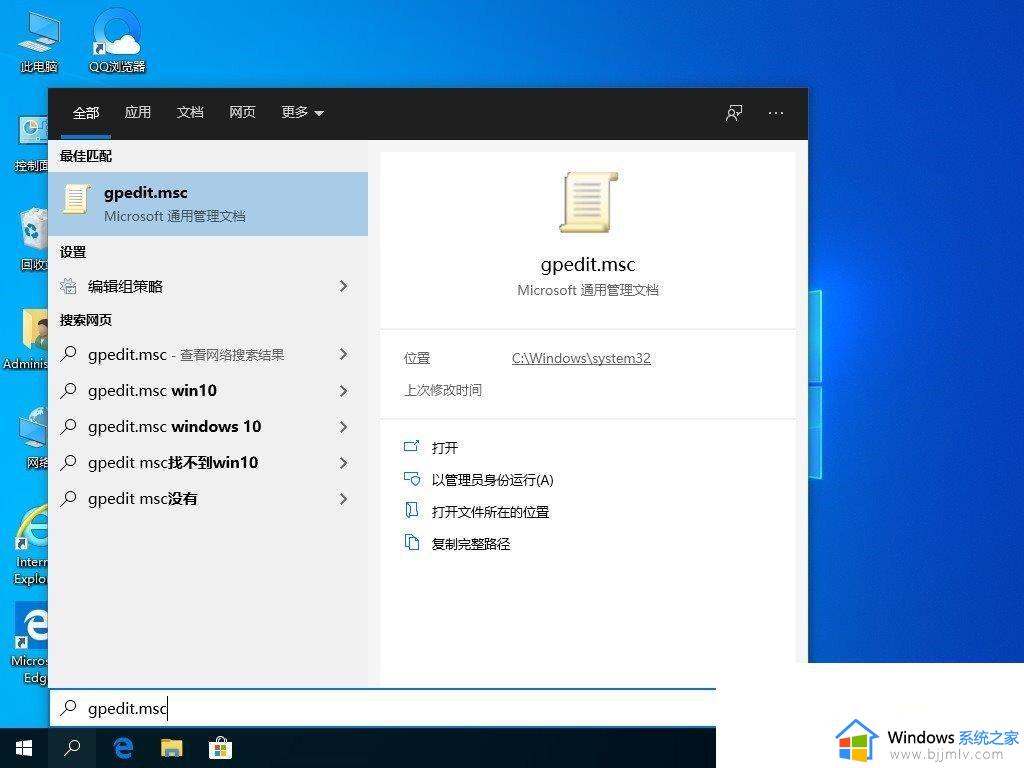The width and height of the screenshot is (1024, 768).
Task: Open the three-dots options menu
Action: (x=776, y=113)
